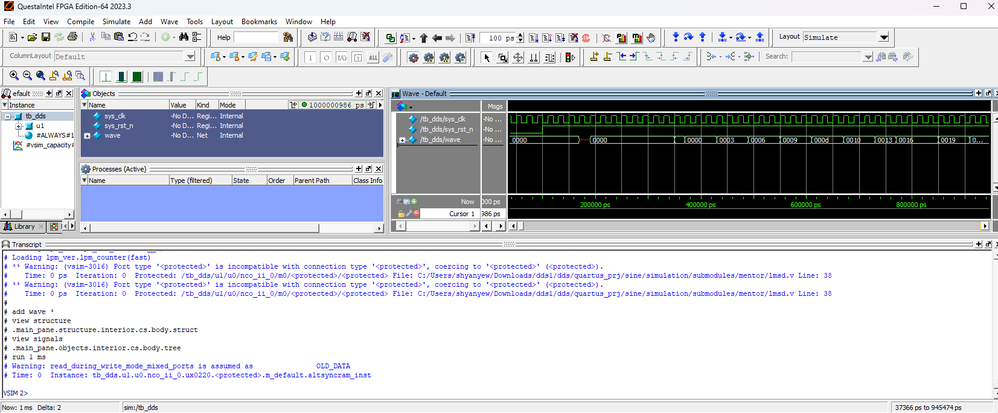The height and width of the screenshot is (413, 998).
Task: Click the Help search input field
Action: [256, 37]
